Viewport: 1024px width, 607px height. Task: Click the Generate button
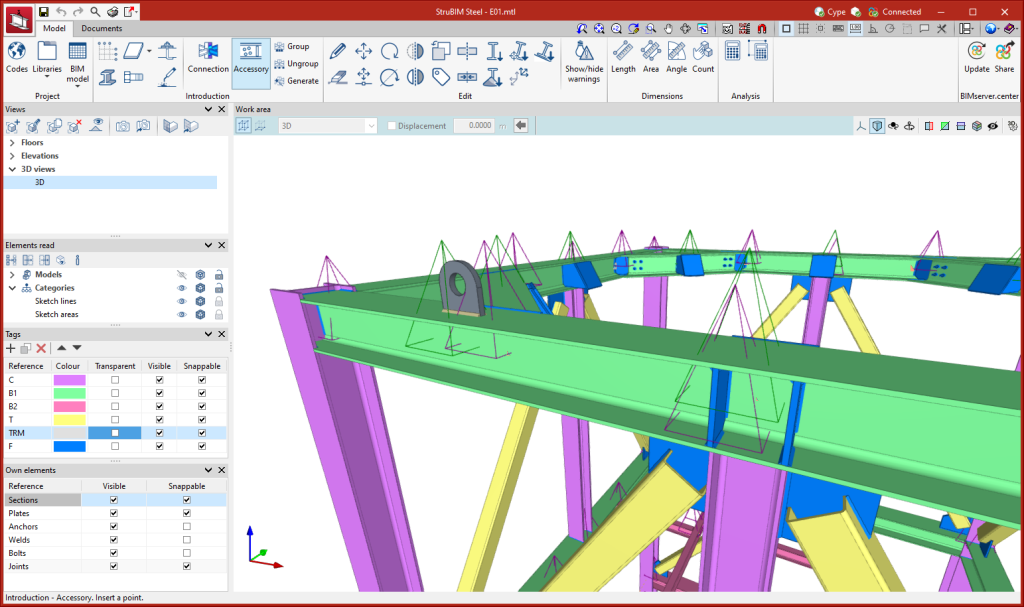pyautogui.click(x=296, y=81)
